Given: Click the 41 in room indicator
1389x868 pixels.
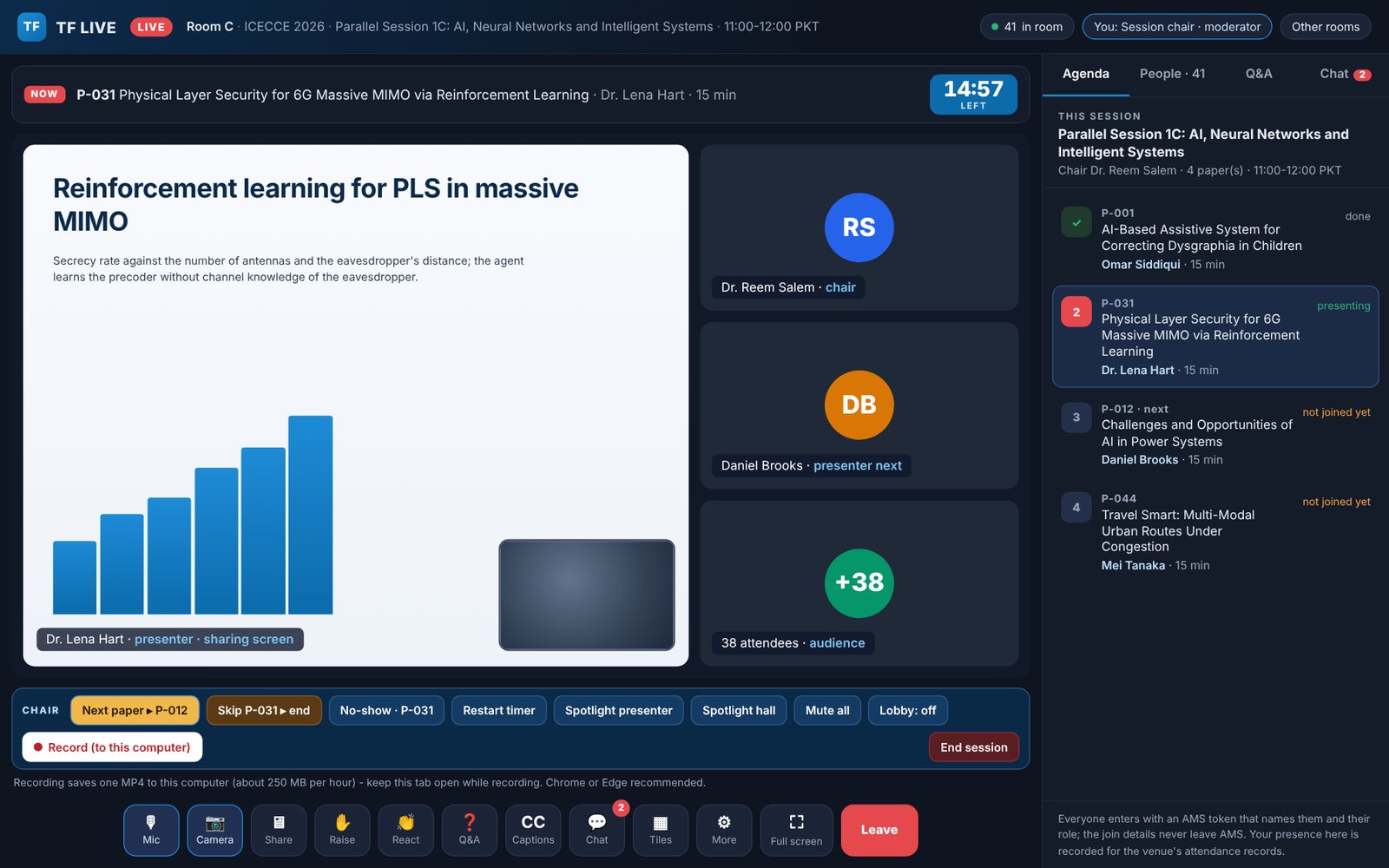Looking at the screenshot, I should (x=1027, y=27).
